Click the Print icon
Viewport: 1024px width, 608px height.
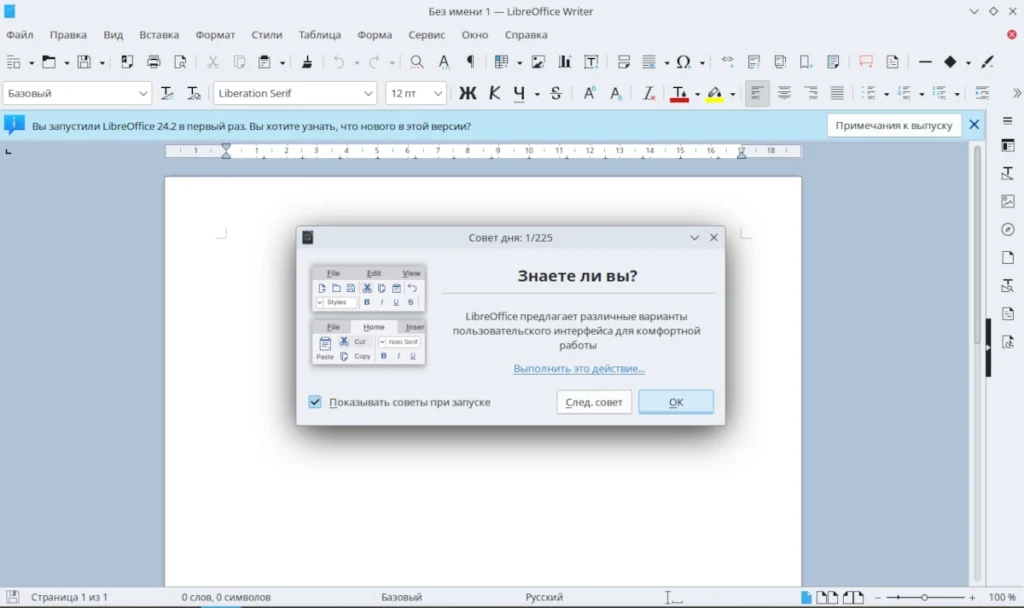click(x=153, y=62)
